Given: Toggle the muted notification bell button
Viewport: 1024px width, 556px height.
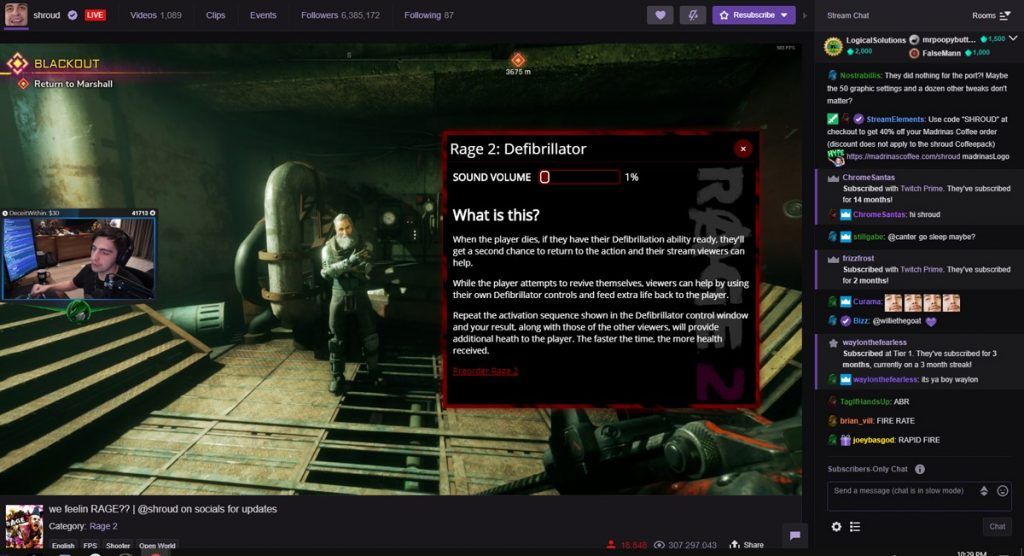Looking at the screenshot, I should tap(692, 15).
